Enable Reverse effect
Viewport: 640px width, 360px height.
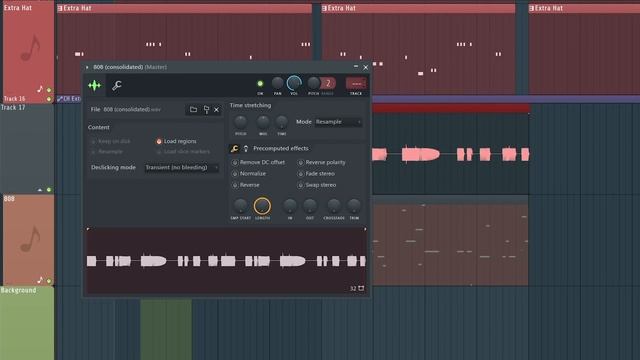pos(246,185)
